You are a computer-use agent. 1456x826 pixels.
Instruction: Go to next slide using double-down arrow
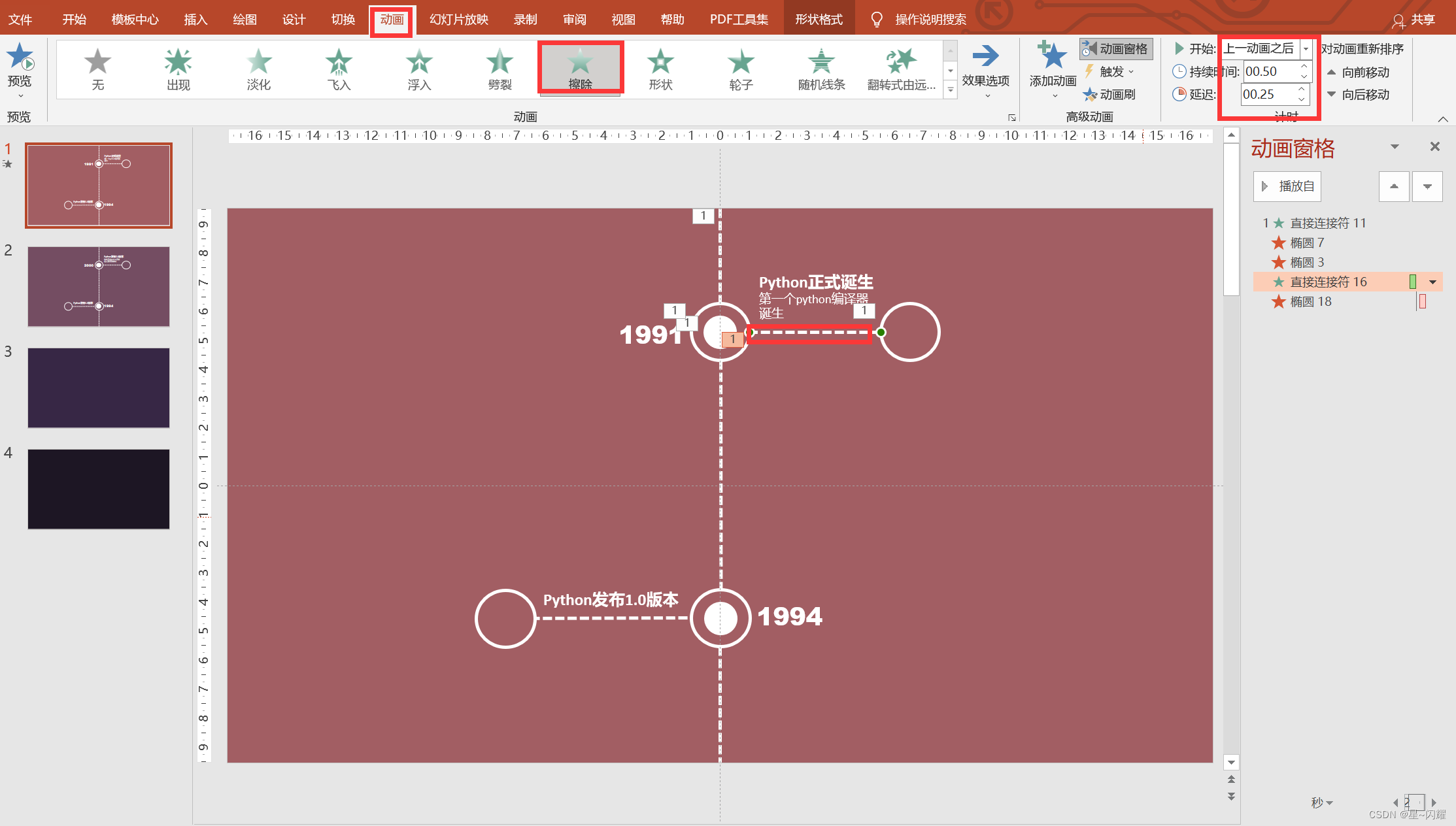1231,796
